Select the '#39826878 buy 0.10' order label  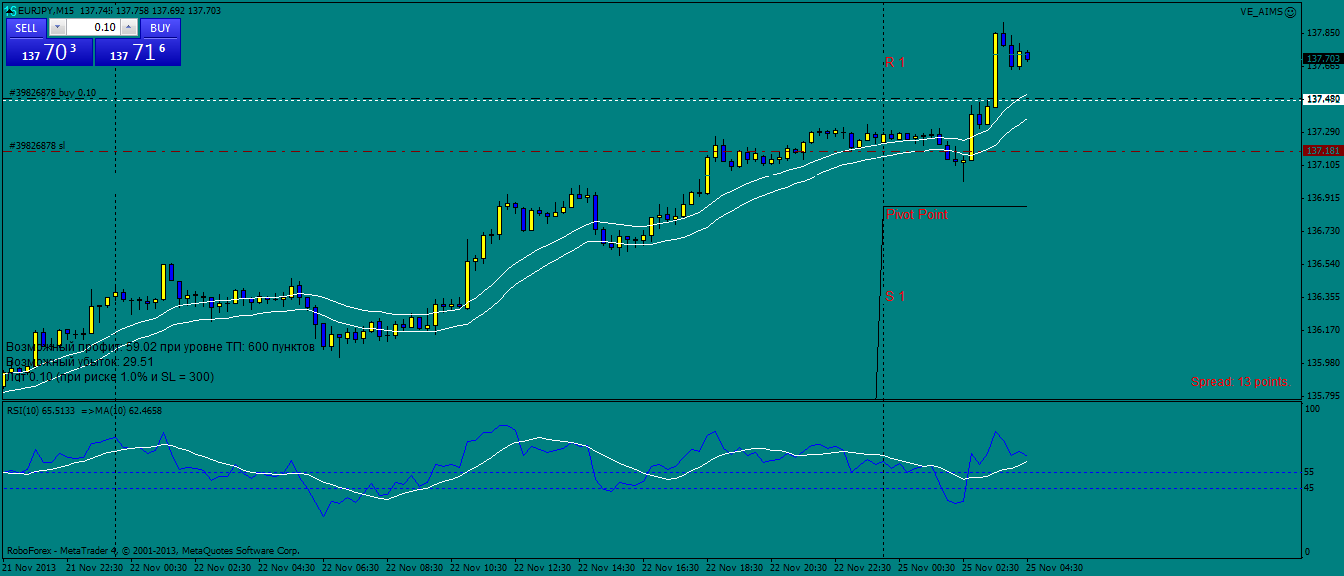tap(53, 93)
